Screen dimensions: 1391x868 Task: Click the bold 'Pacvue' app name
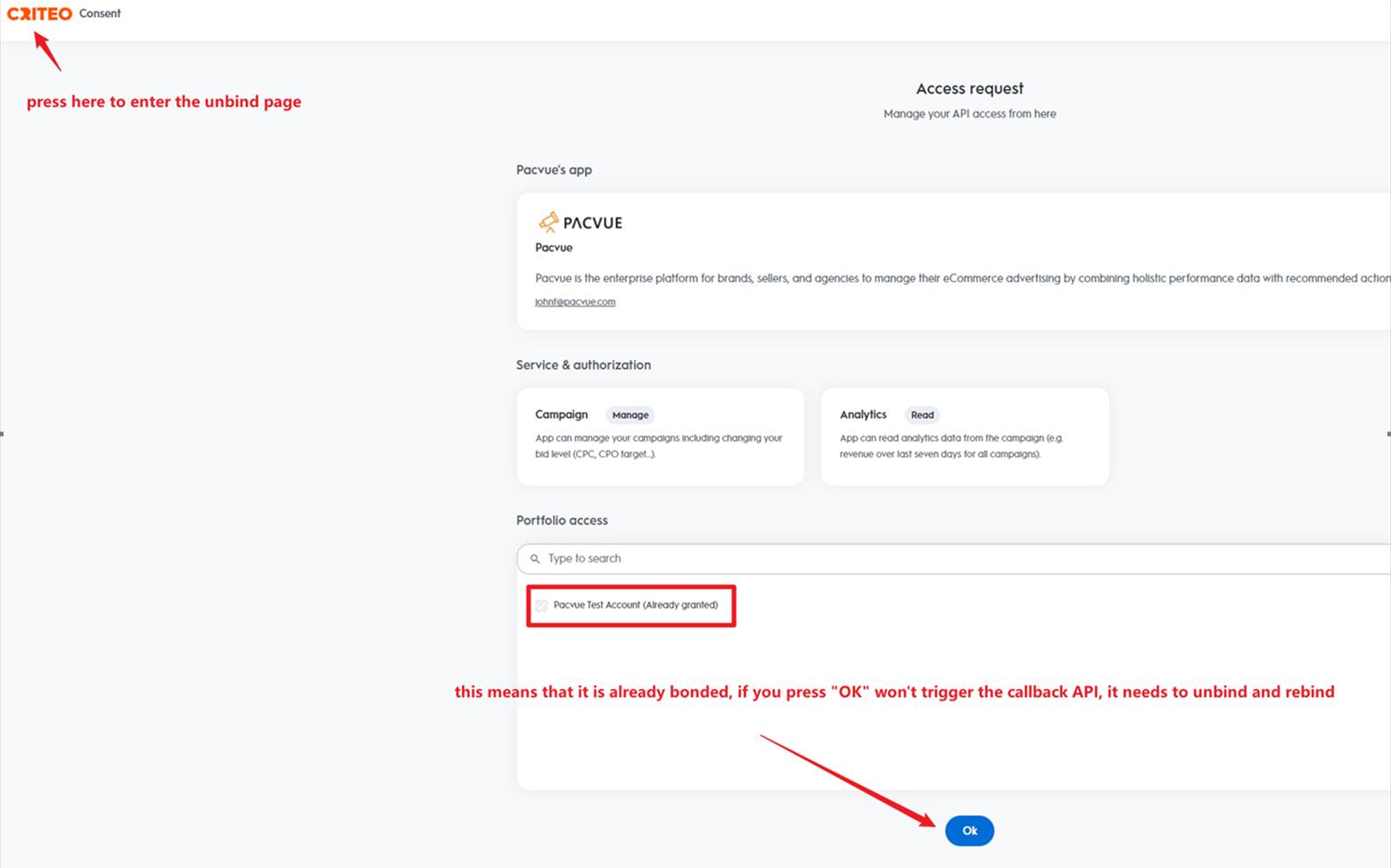[554, 248]
